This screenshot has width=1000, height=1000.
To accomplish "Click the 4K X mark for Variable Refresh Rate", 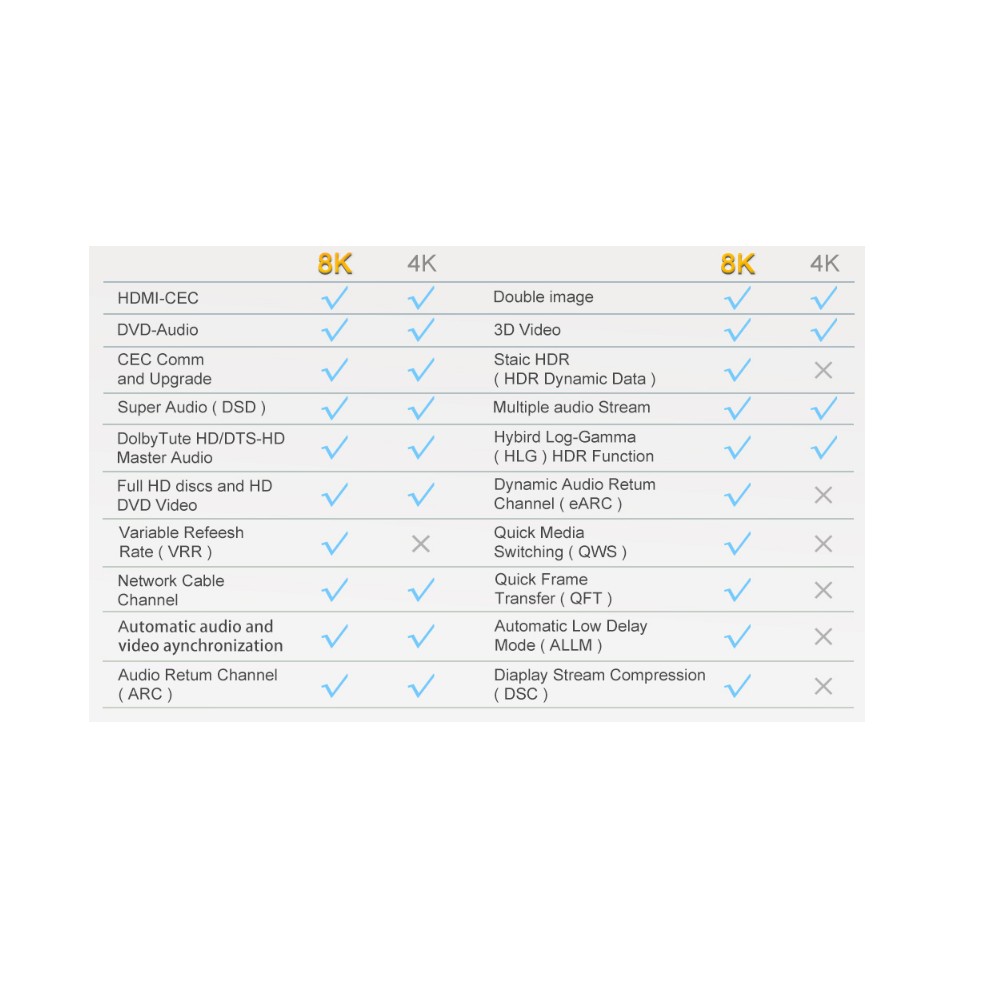I will pos(421,544).
